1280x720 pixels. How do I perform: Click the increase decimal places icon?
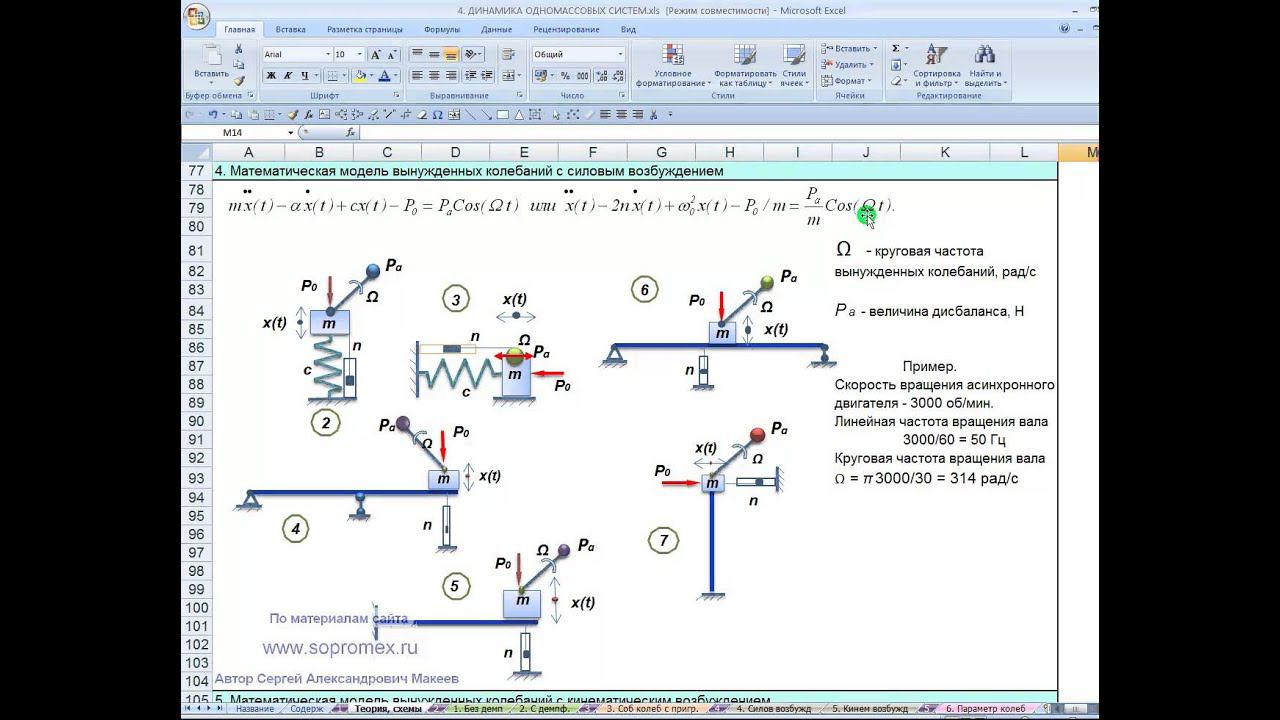600,75
